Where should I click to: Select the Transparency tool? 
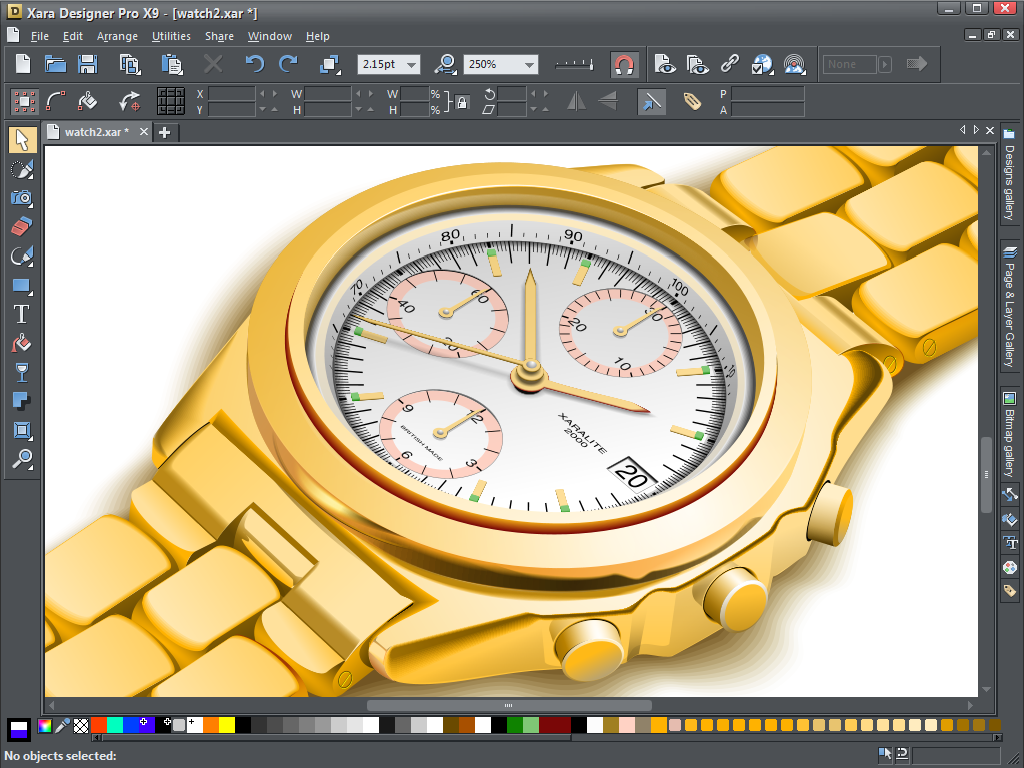tap(22, 372)
